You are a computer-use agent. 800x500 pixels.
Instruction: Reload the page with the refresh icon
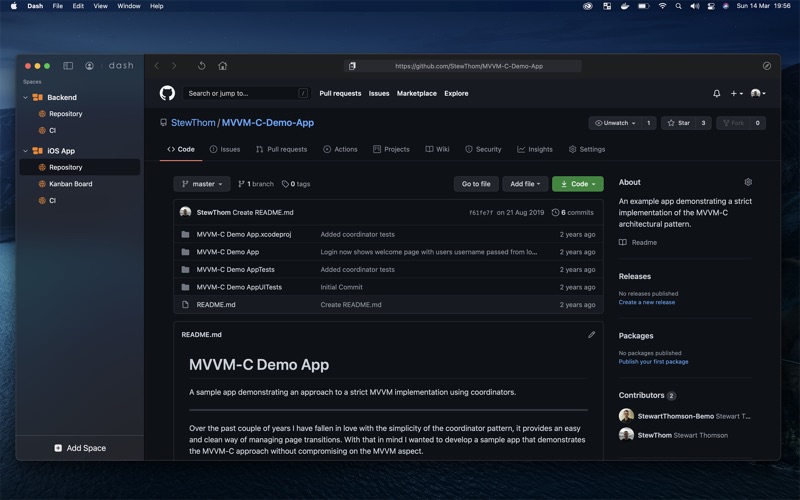202,66
